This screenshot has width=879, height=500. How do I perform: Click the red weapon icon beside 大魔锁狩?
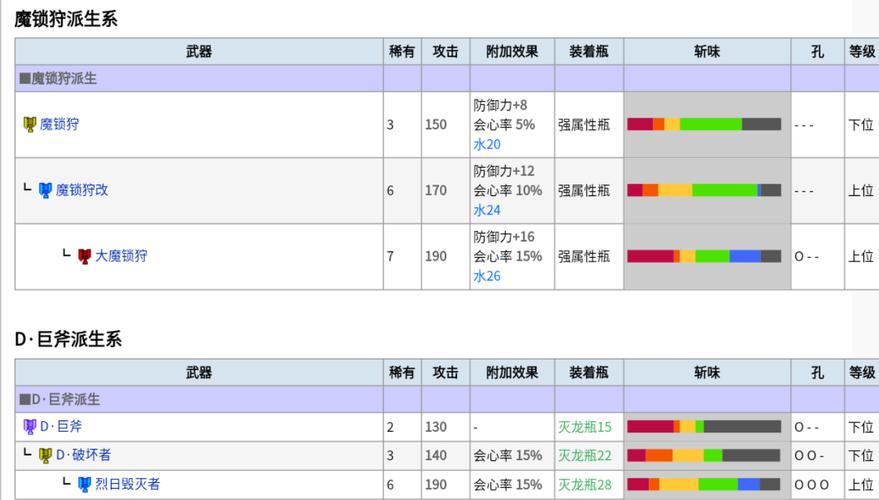(85, 256)
